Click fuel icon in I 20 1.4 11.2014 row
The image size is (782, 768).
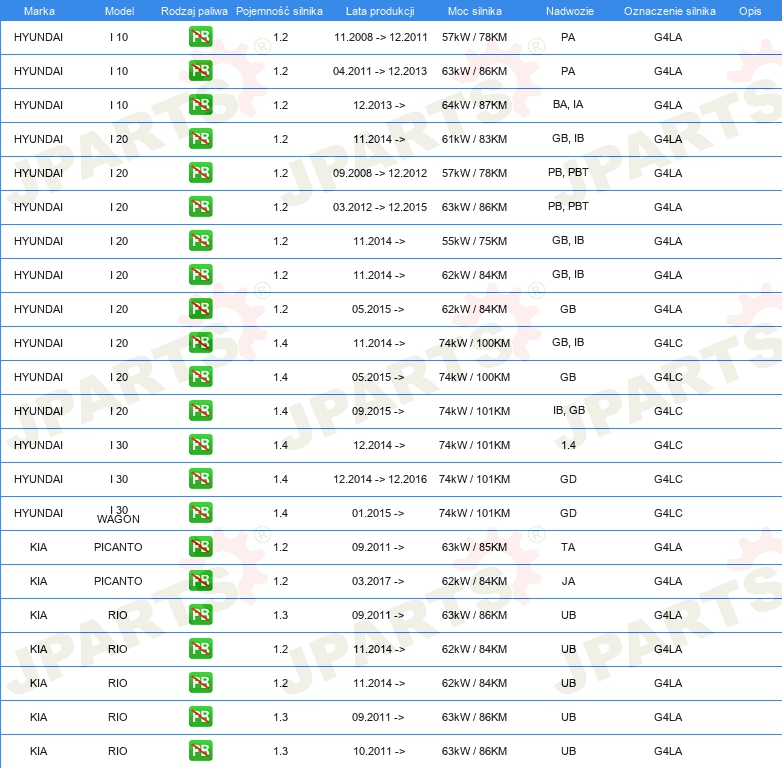point(200,343)
